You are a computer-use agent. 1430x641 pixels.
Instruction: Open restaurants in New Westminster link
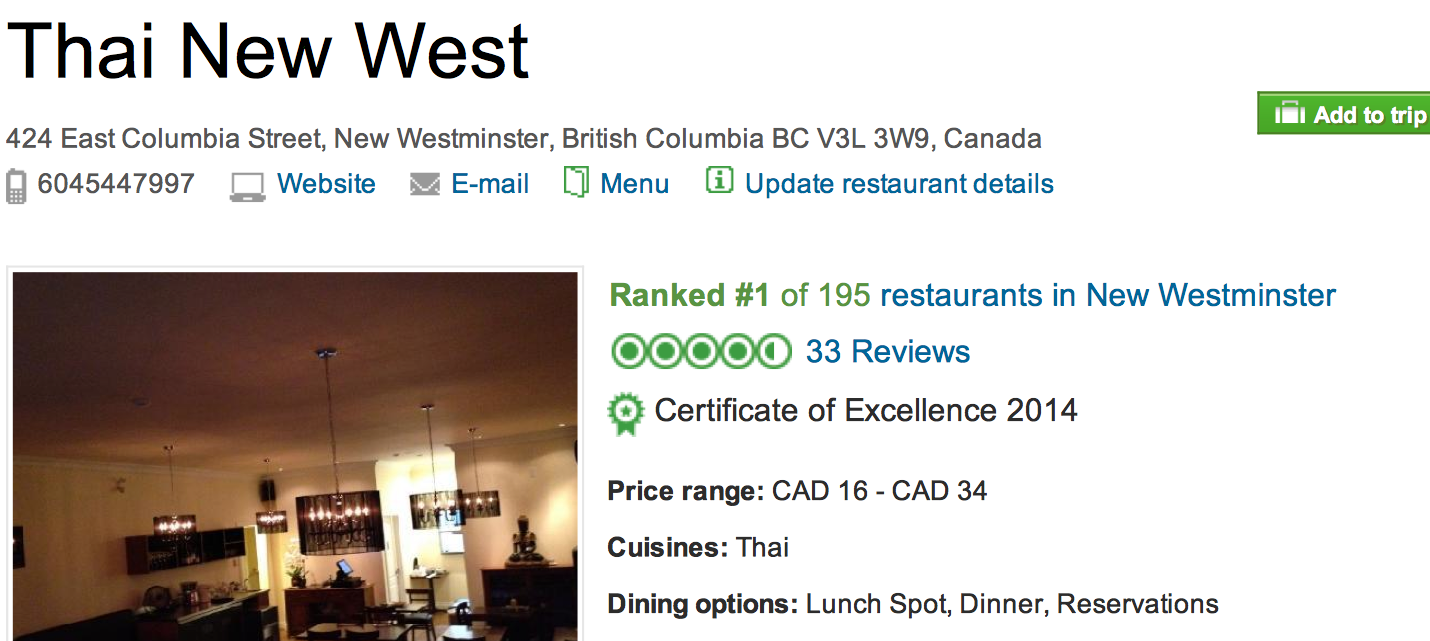click(1108, 296)
